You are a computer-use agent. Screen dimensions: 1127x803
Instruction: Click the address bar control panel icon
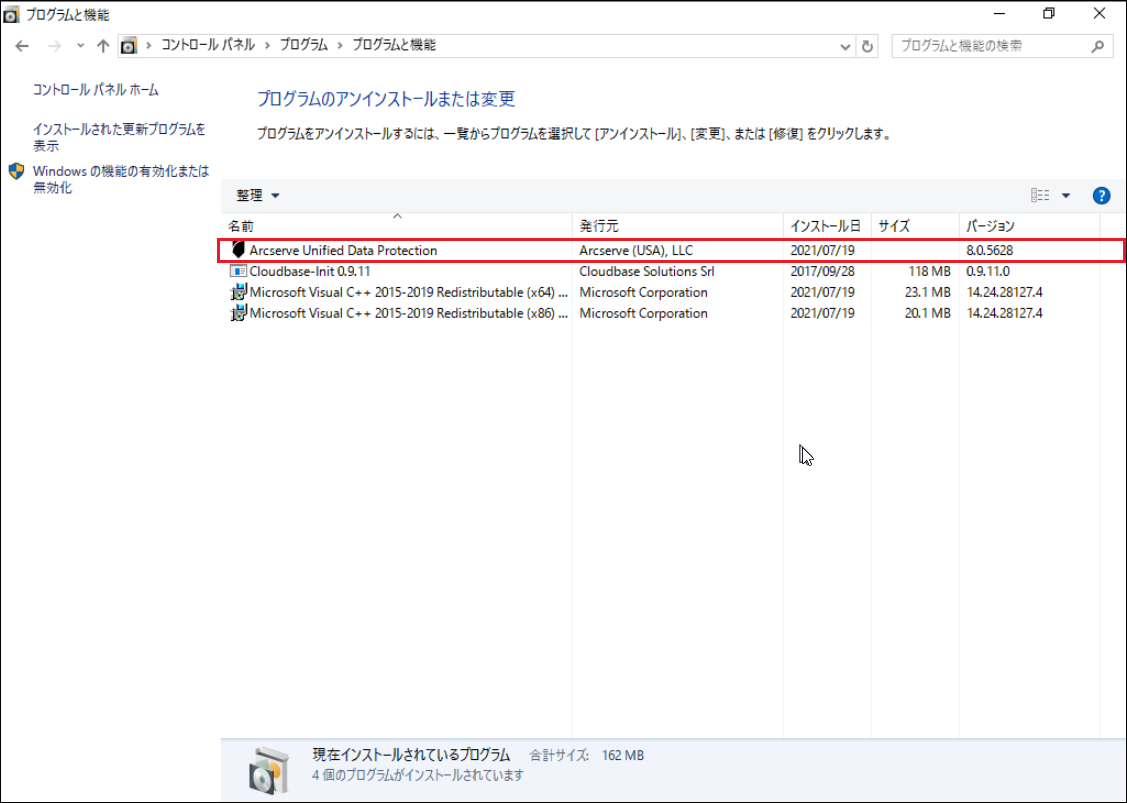tap(129, 46)
